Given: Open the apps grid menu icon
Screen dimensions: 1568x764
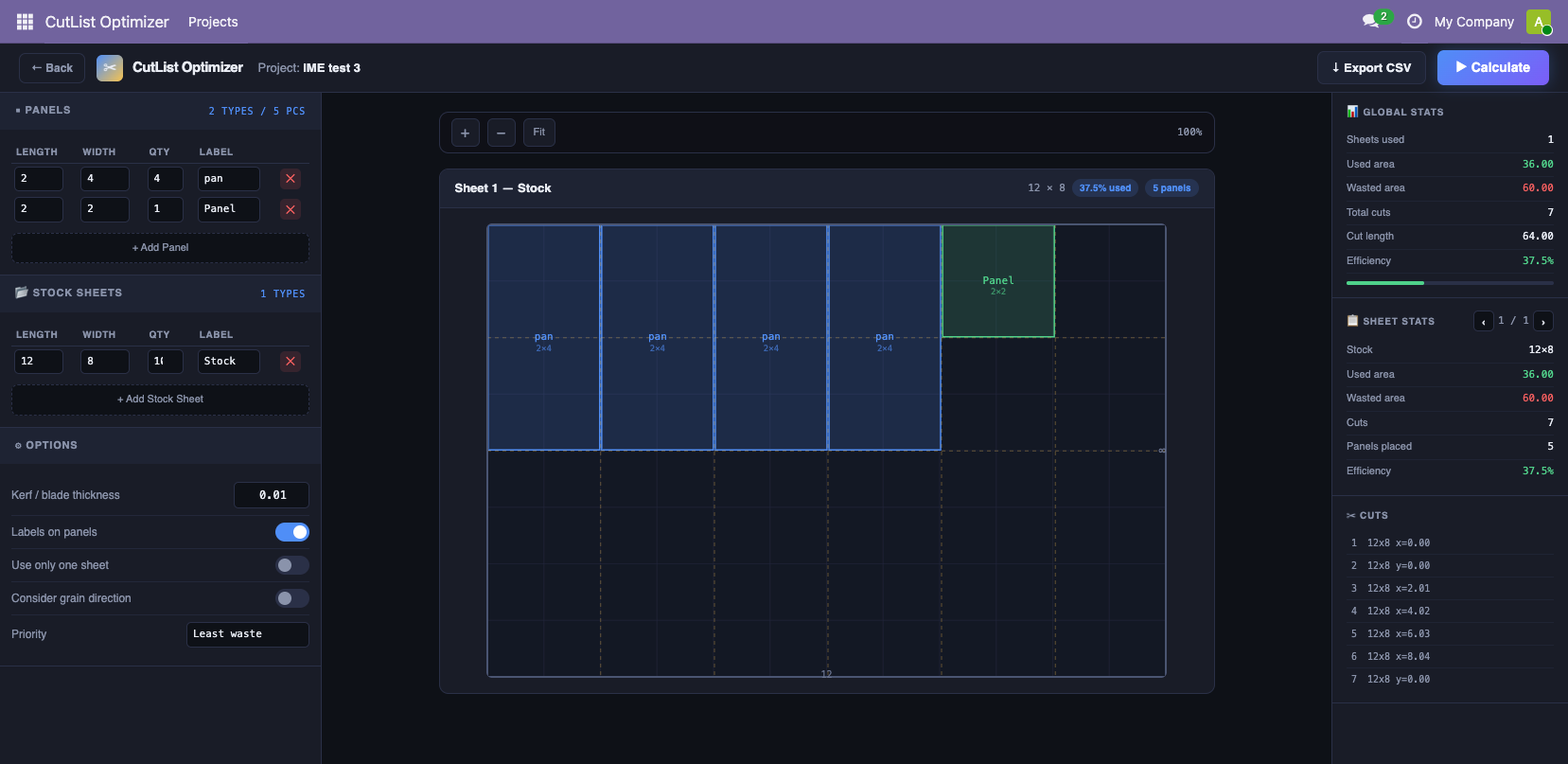Looking at the screenshot, I should click(25, 22).
